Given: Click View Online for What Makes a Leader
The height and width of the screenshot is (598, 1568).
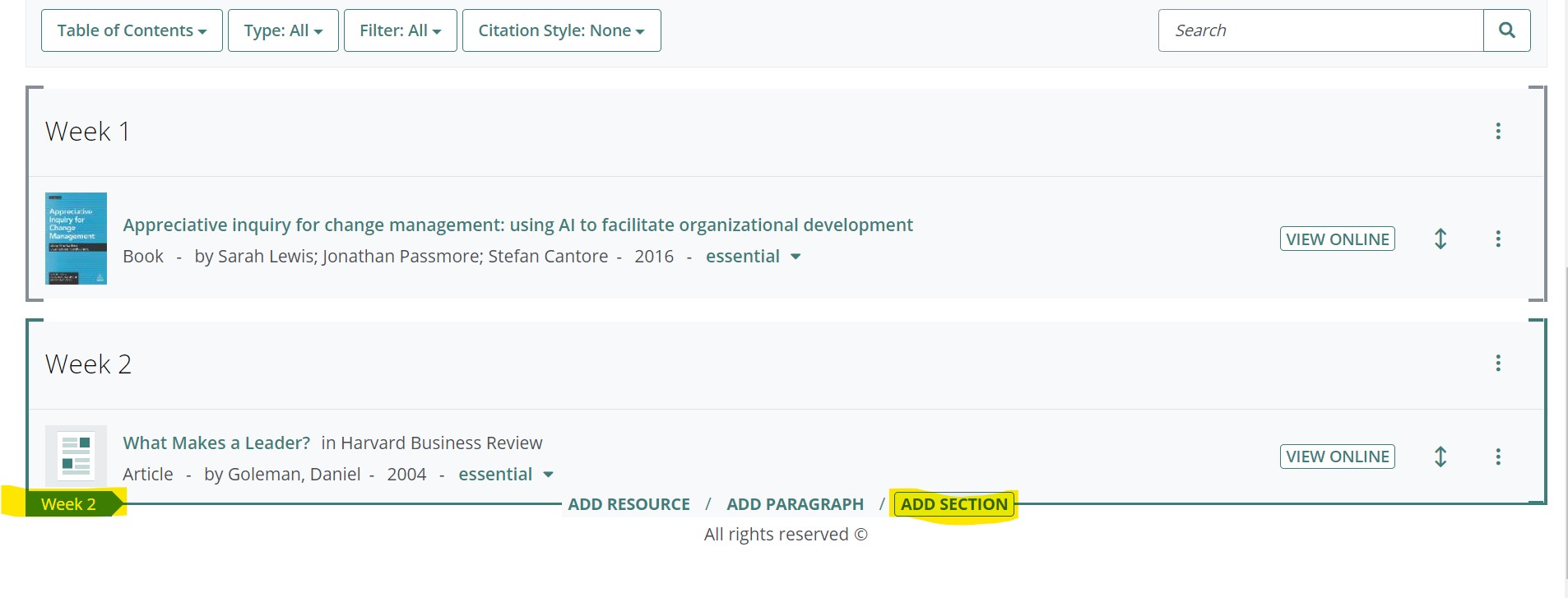Looking at the screenshot, I should coord(1337,457).
